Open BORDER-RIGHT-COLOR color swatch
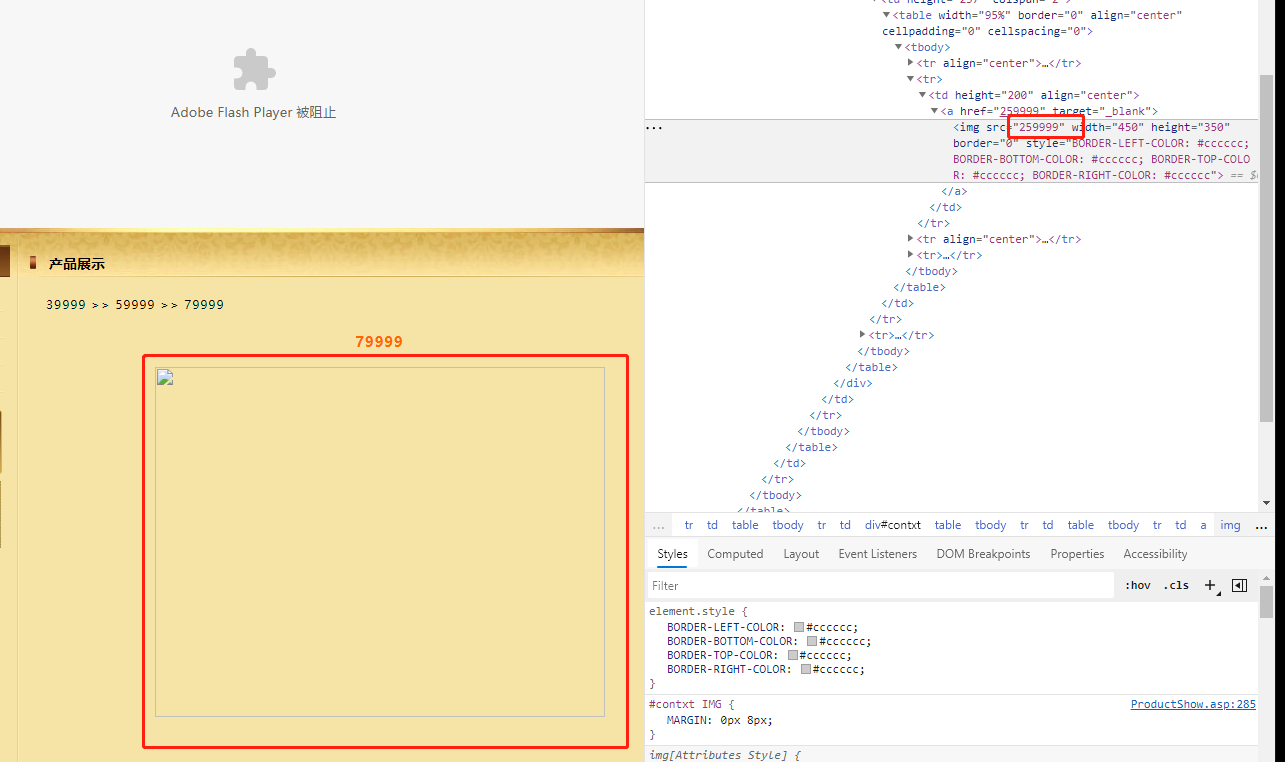The width and height of the screenshot is (1285, 762). [x=806, y=669]
